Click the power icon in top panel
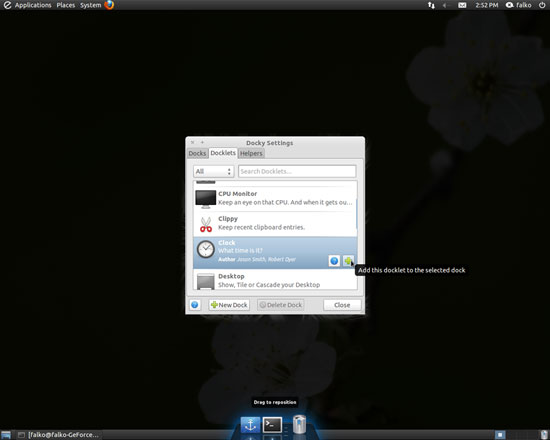 pyautogui.click(x=542, y=5)
